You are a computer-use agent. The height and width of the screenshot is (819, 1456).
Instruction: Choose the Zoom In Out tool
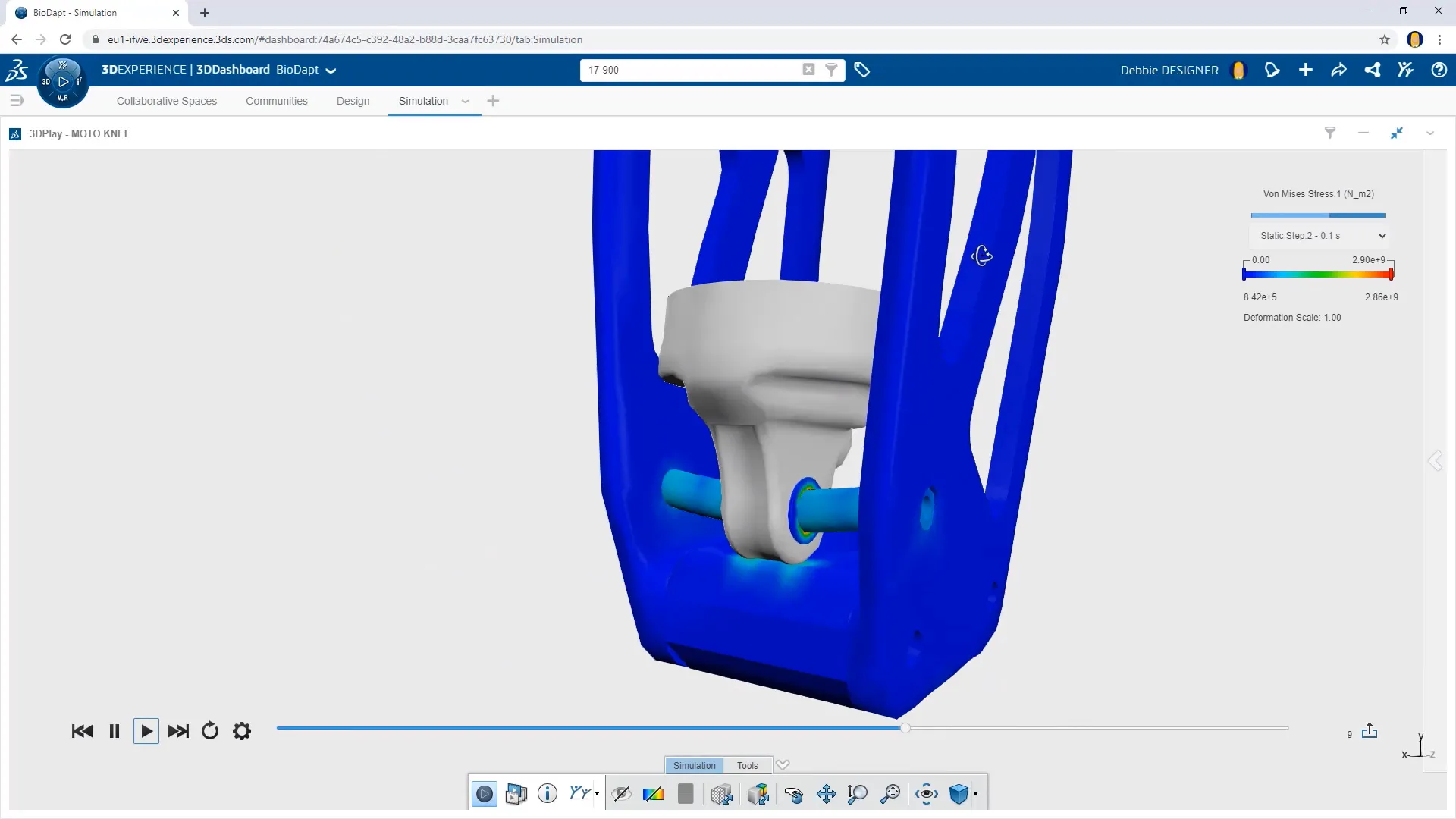click(858, 794)
